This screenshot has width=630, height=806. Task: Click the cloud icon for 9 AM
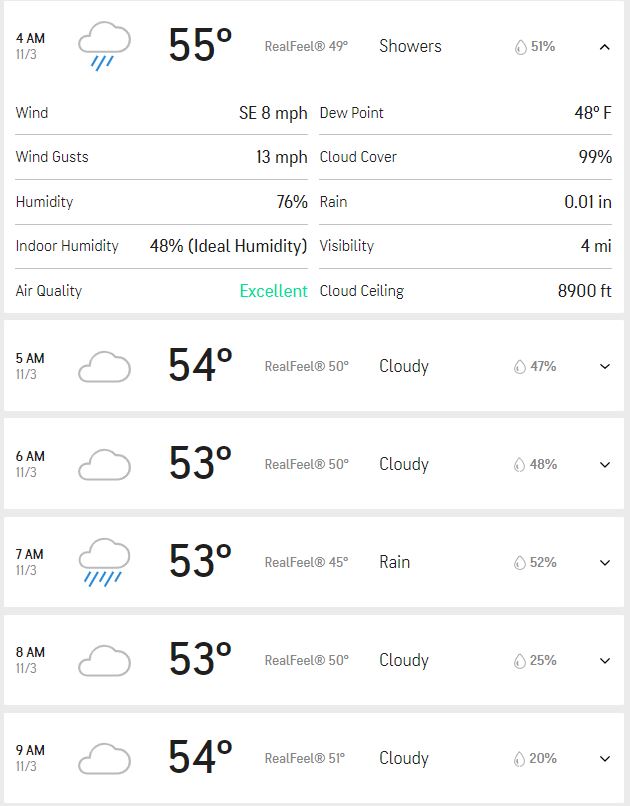pos(104,759)
